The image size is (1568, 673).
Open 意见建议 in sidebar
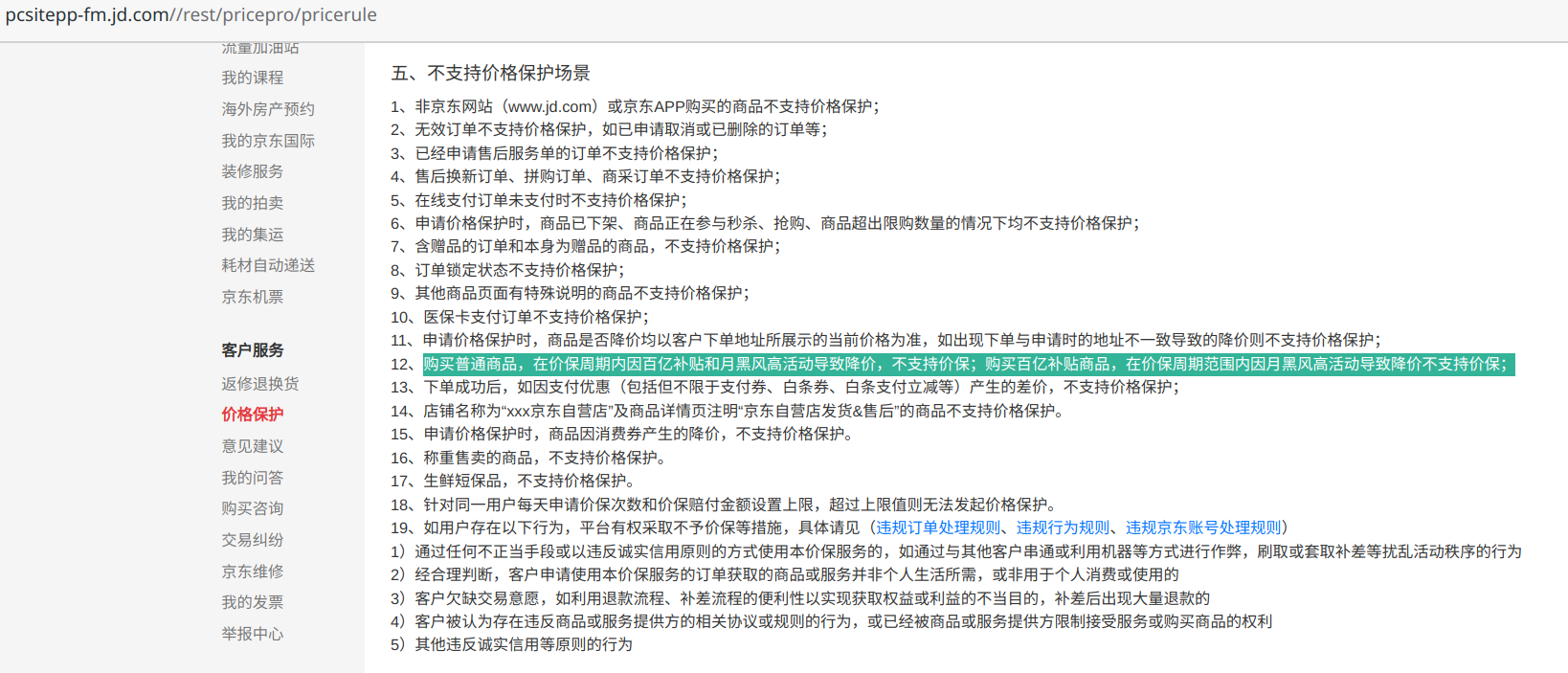click(x=252, y=446)
